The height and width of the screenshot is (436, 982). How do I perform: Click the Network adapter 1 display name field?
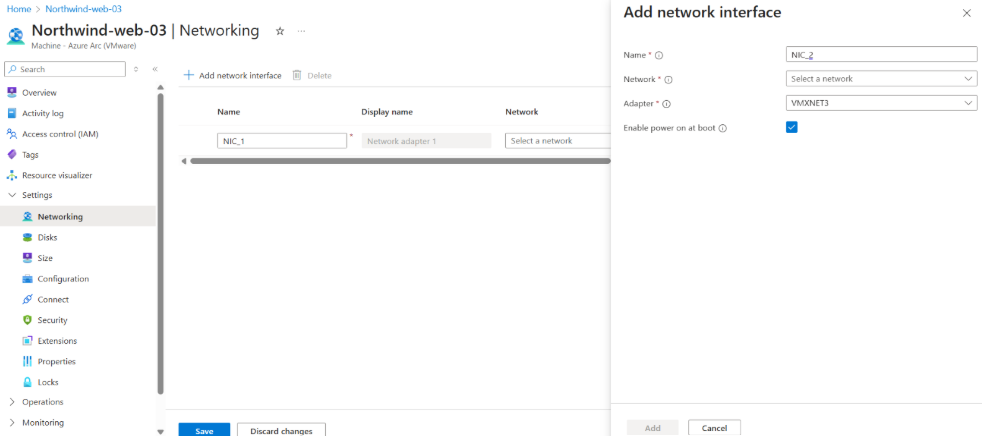(x=426, y=141)
